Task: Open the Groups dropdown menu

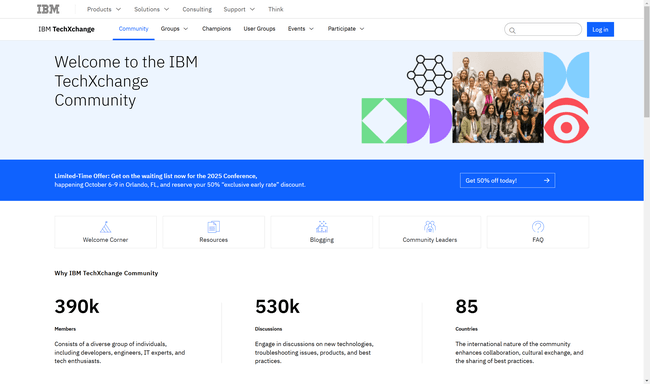Action: coord(175,29)
